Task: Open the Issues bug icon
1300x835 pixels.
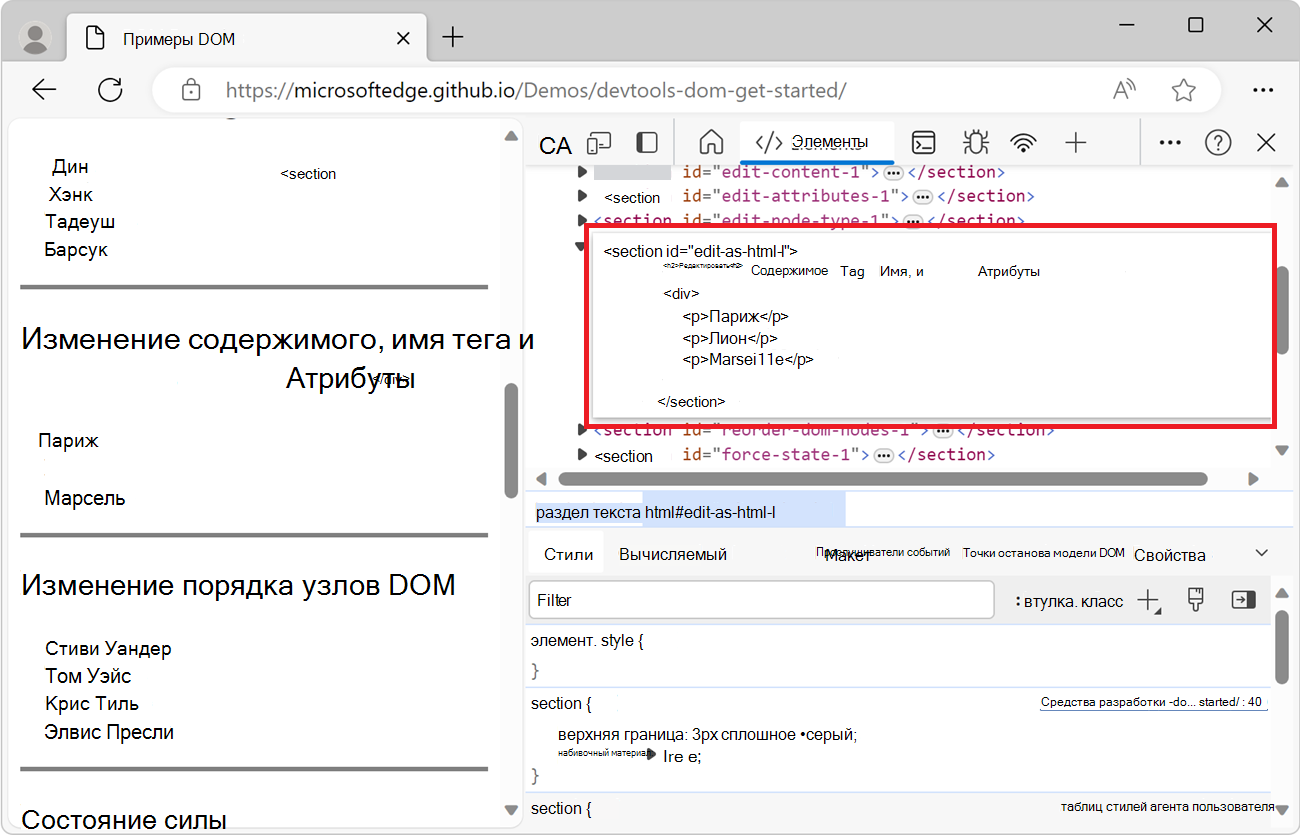Action: pyautogui.click(x=975, y=142)
